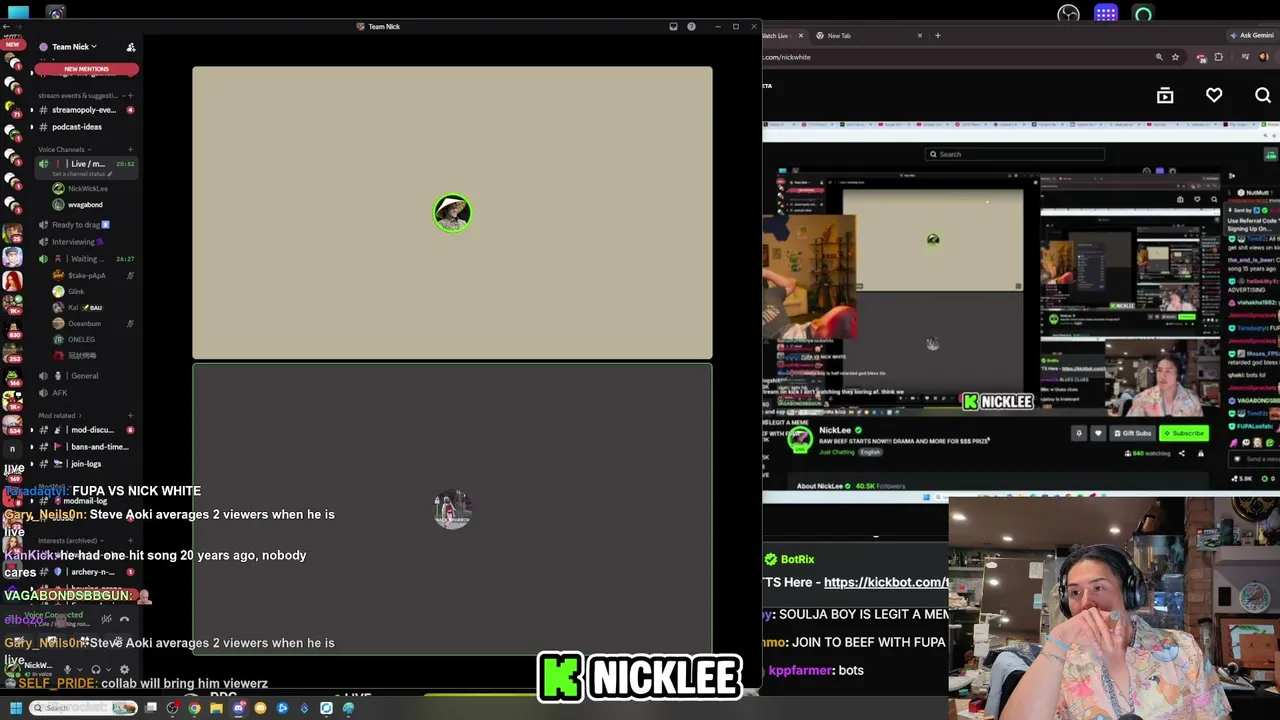Open Discord user settings gear
This screenshot has width=1280, height=720.
pos(124,670)
